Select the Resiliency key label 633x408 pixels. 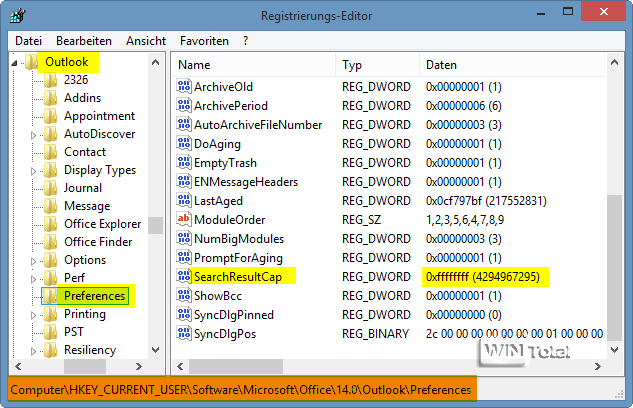click(x=90, y=350)
